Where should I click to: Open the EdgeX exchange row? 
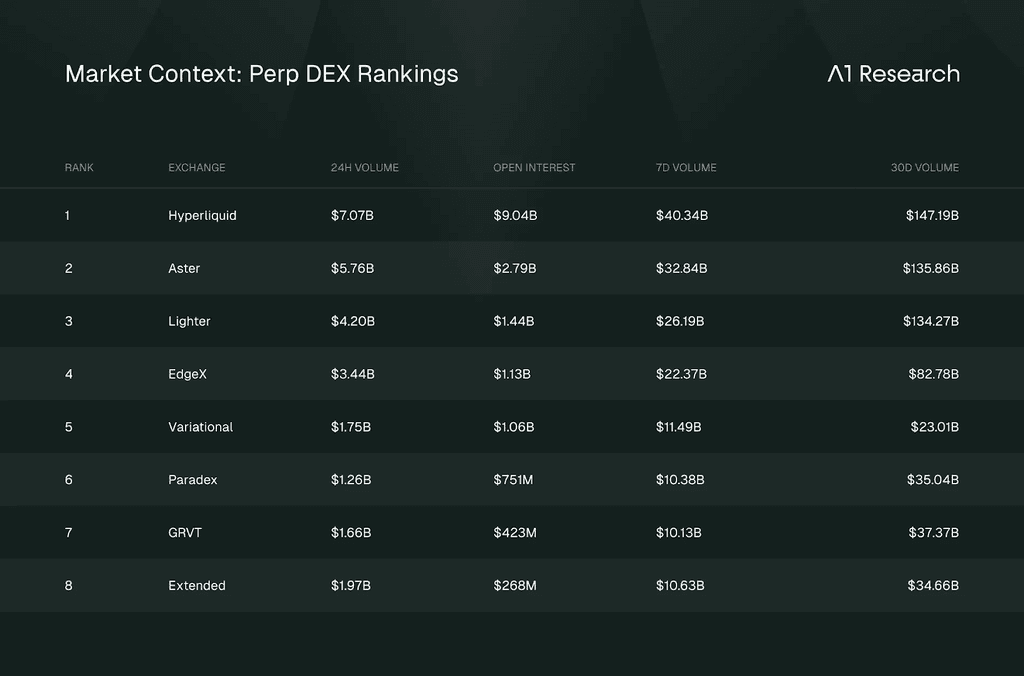(512, 374)
